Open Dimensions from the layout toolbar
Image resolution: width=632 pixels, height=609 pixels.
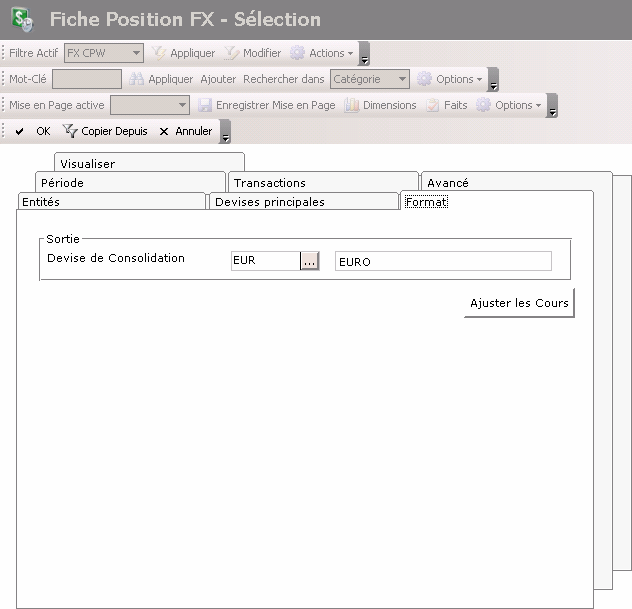[x=380, y=105]
